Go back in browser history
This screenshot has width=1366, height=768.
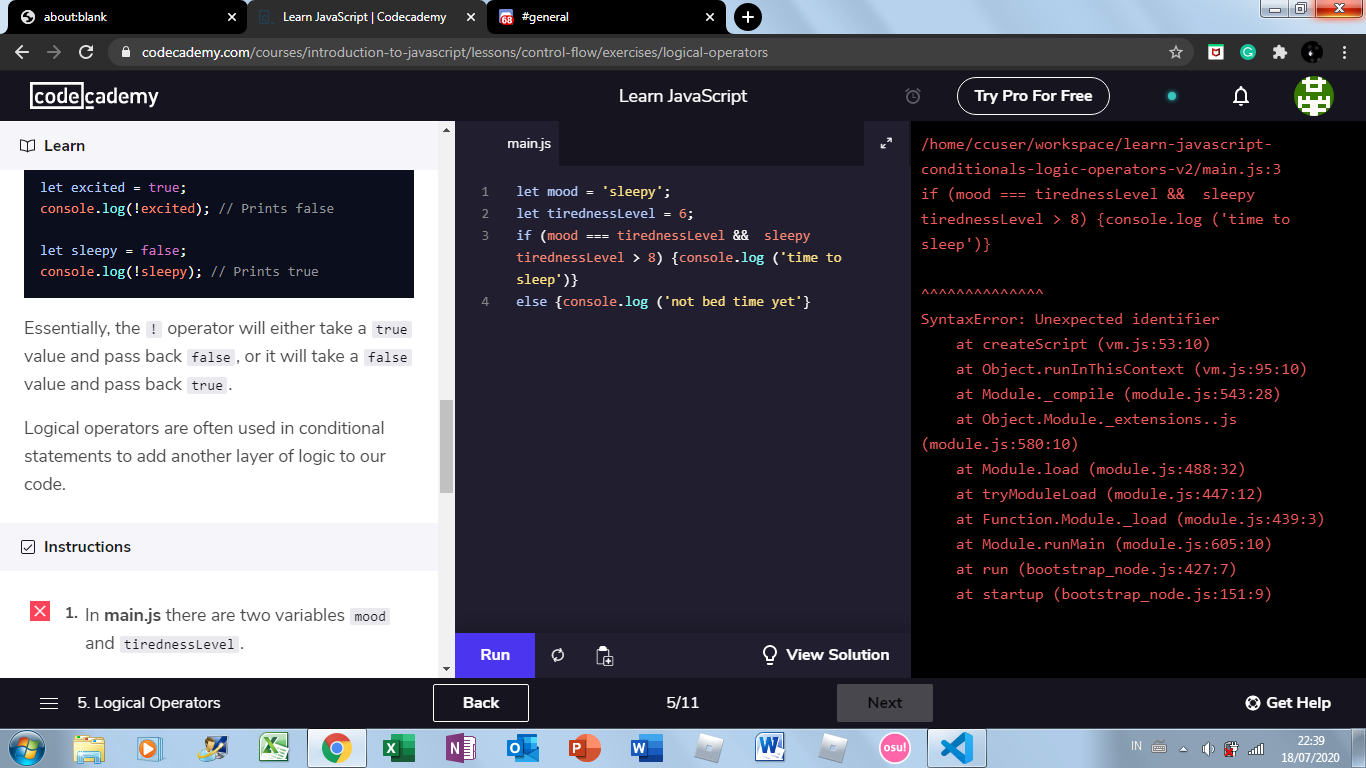(22, 52)
